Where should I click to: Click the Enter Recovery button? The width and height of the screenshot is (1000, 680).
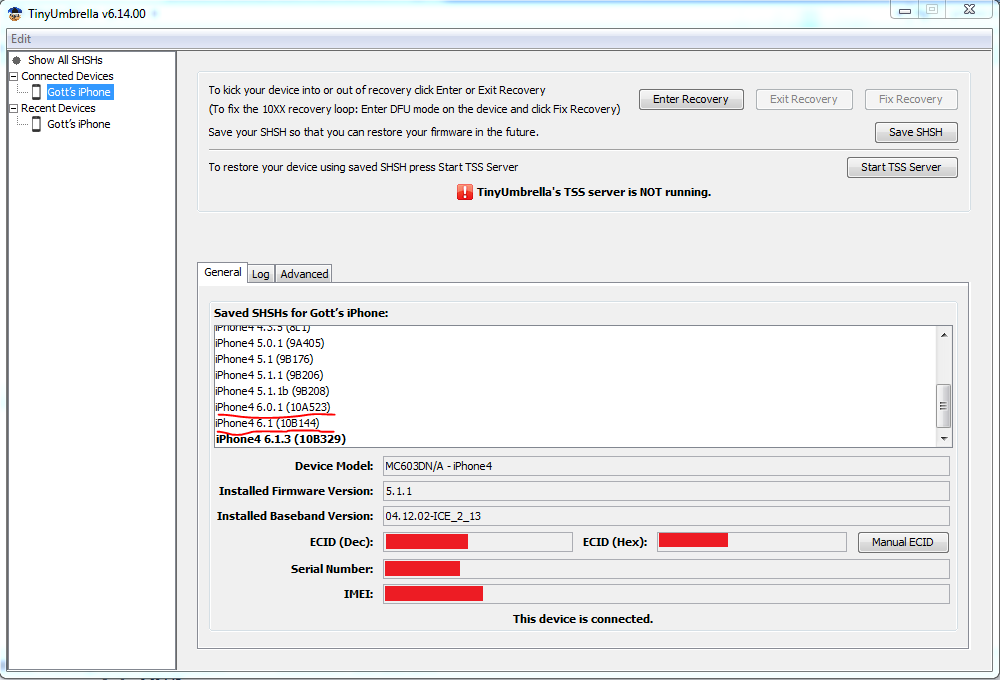click(691, 100)
